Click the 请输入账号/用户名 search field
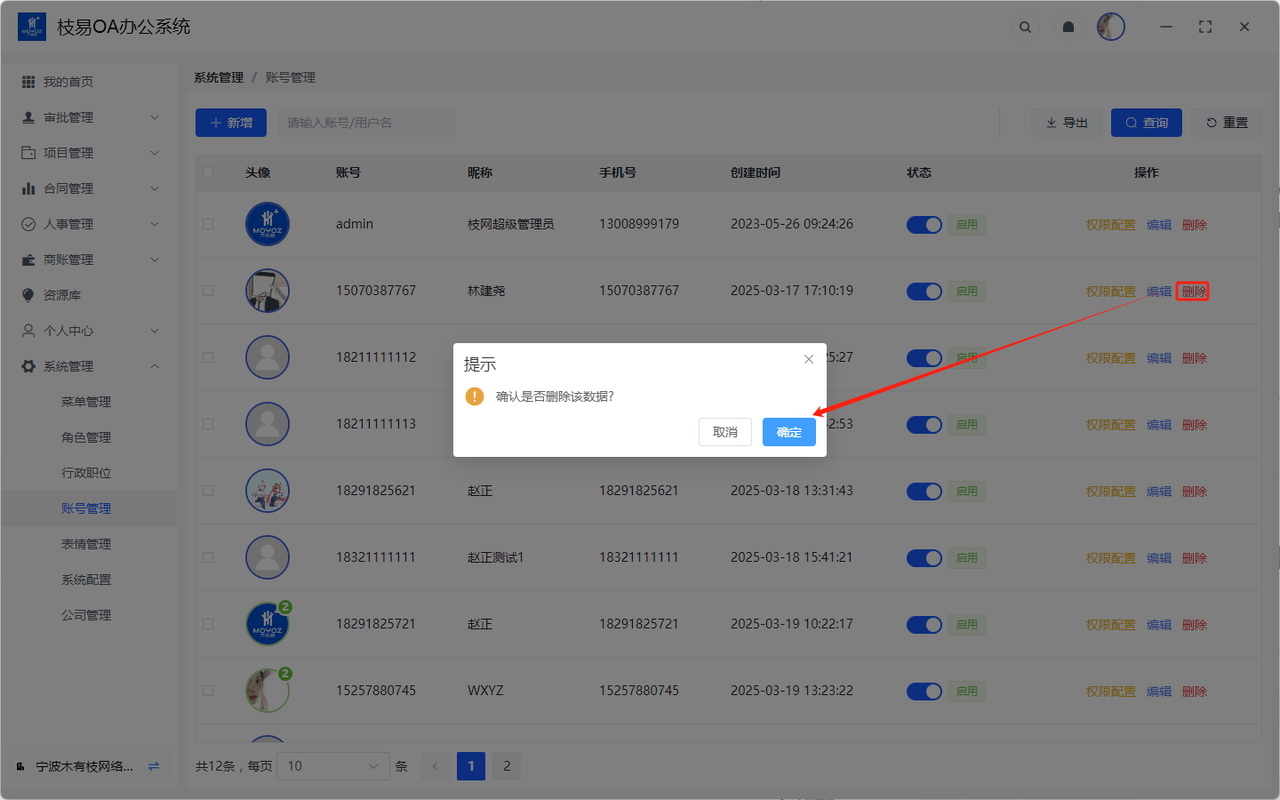 click(x=365, y=123)
